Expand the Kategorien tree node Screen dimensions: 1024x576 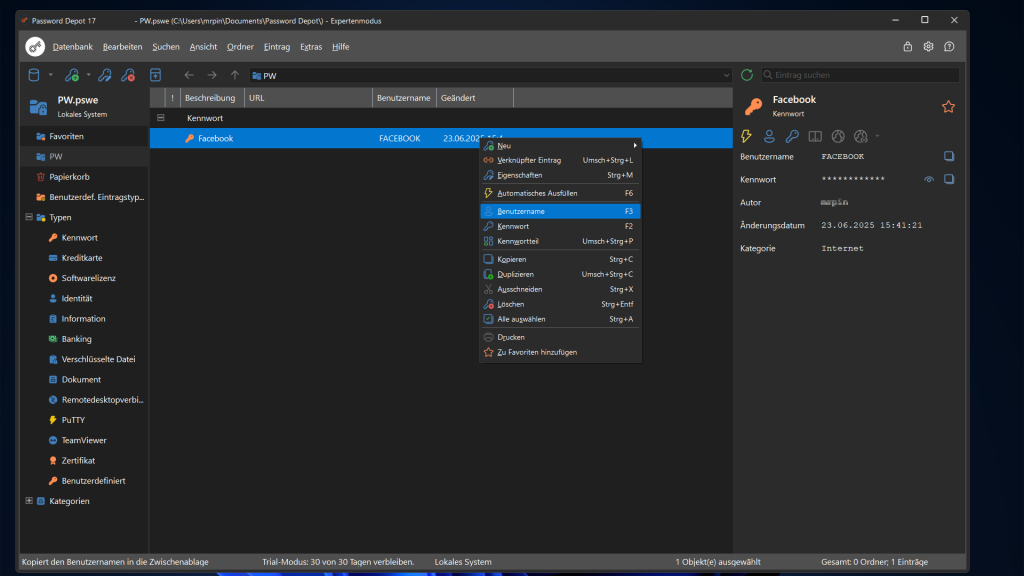pos(28,501)
